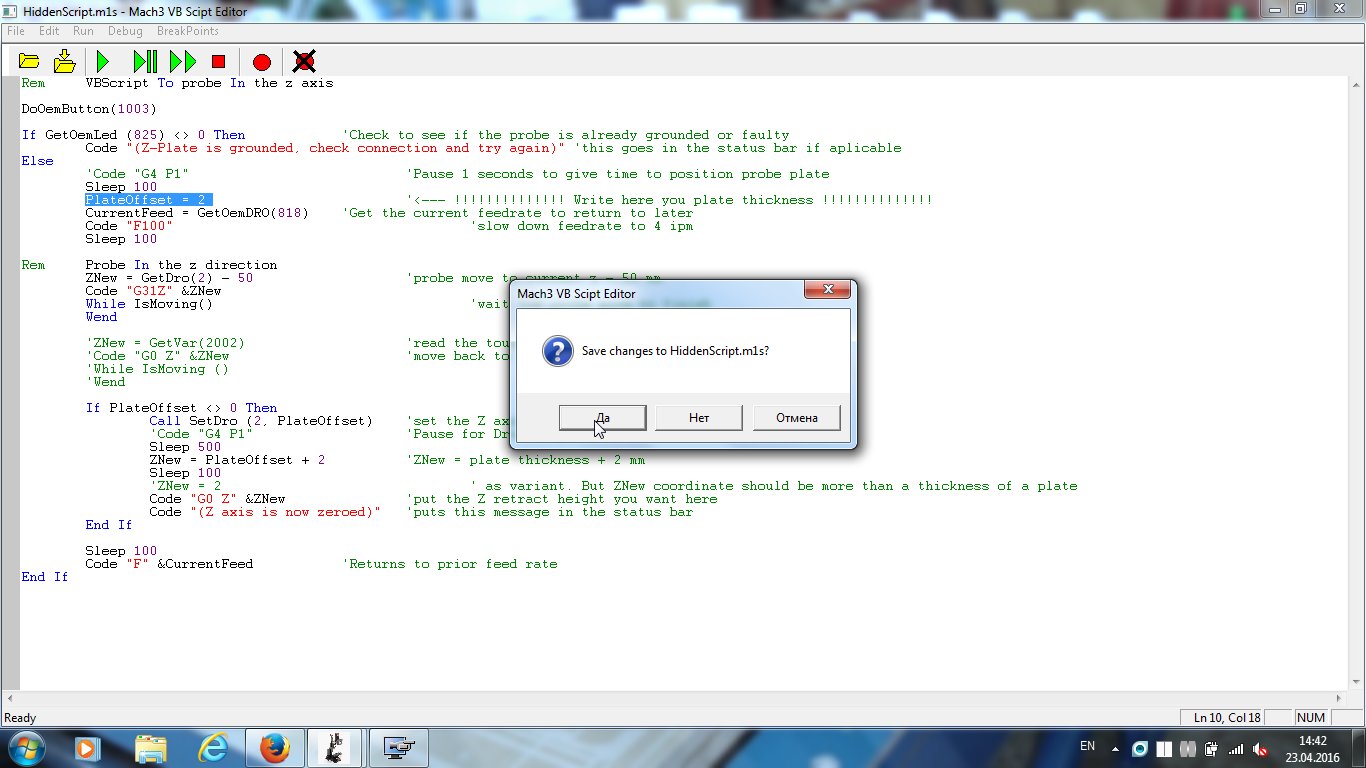Click the code Code "F" &CurrentFeed
Image resolution: width=1366 pixels, height=768 pixels.
coord(169,564)
